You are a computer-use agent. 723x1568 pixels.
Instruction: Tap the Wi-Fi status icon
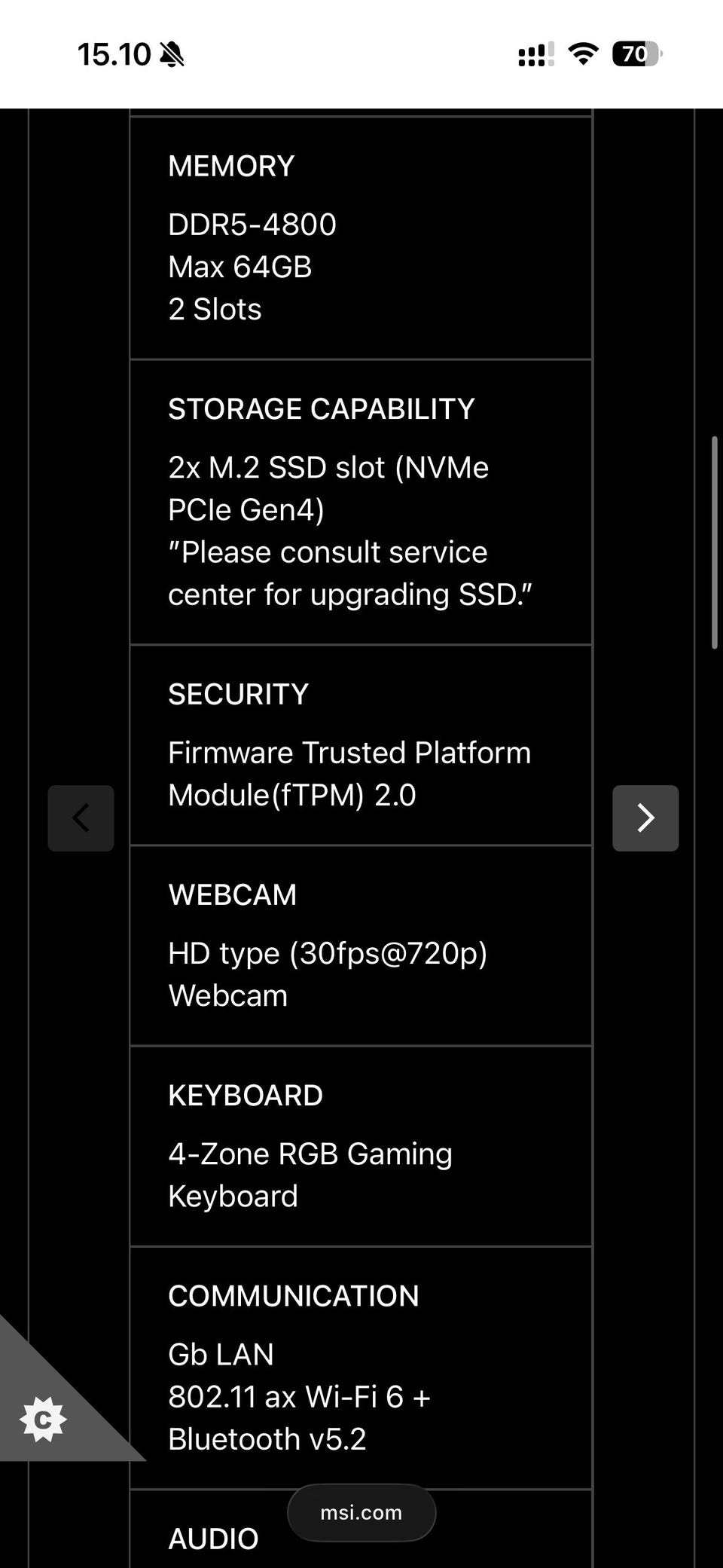(x=583, y=54)
